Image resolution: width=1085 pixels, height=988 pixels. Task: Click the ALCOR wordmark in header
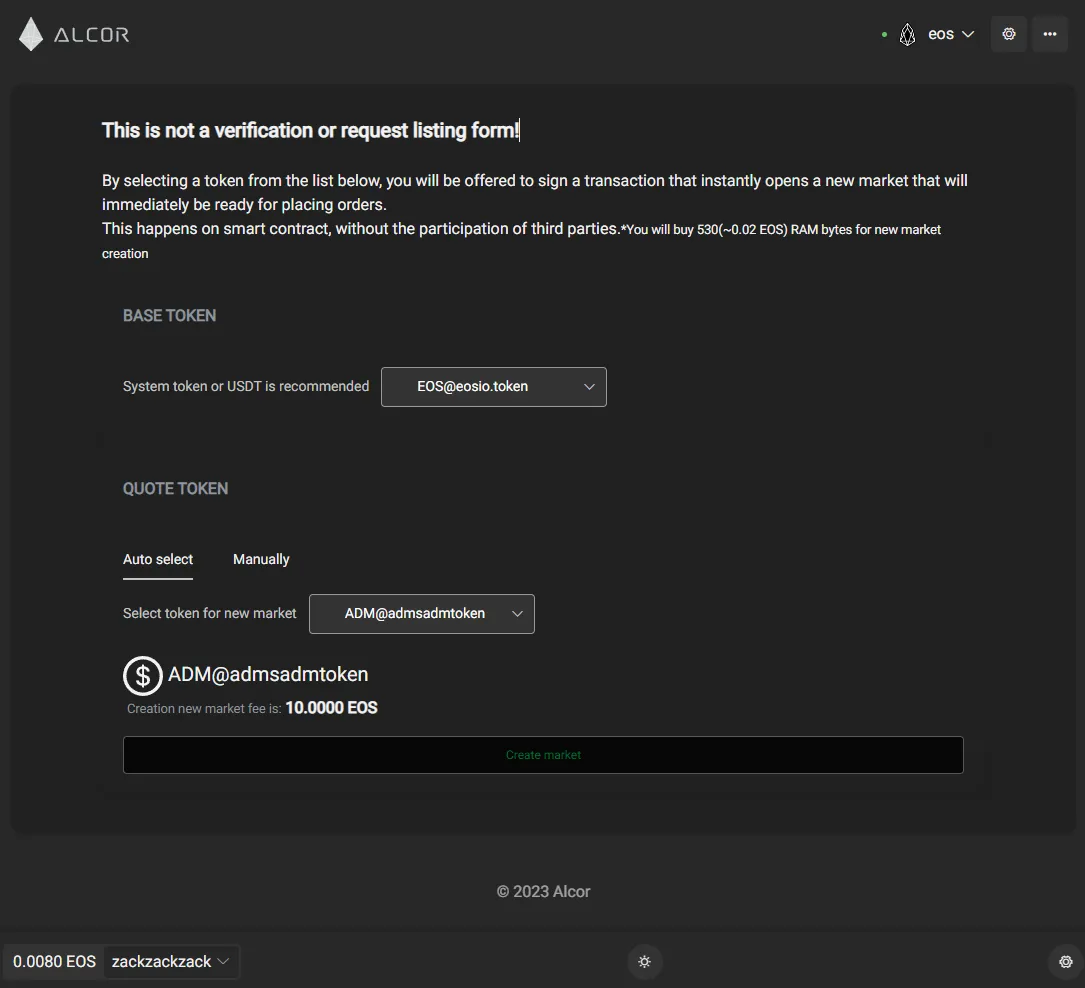pyautogui.click(x=91, y=35)
